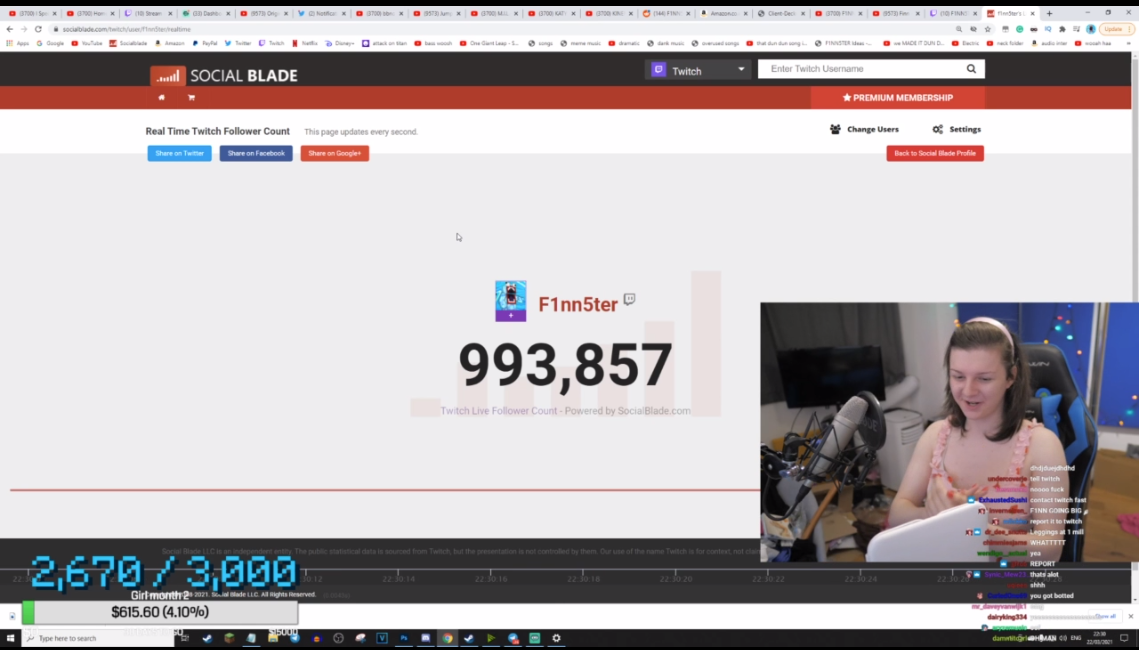Open the Windows Start menu

point(10,638)
